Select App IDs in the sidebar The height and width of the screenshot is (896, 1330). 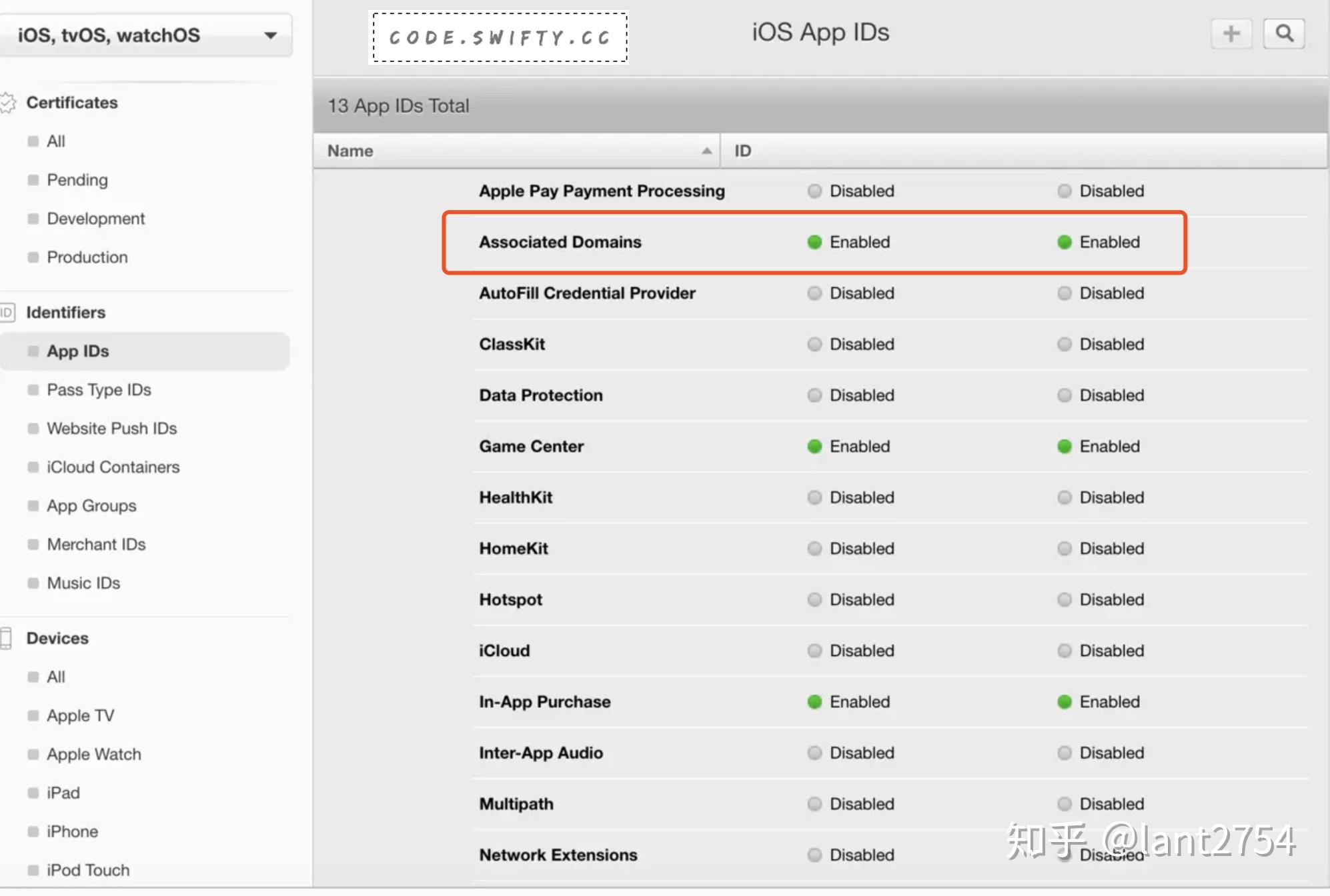pyautogui.click(x=78, y=351)
